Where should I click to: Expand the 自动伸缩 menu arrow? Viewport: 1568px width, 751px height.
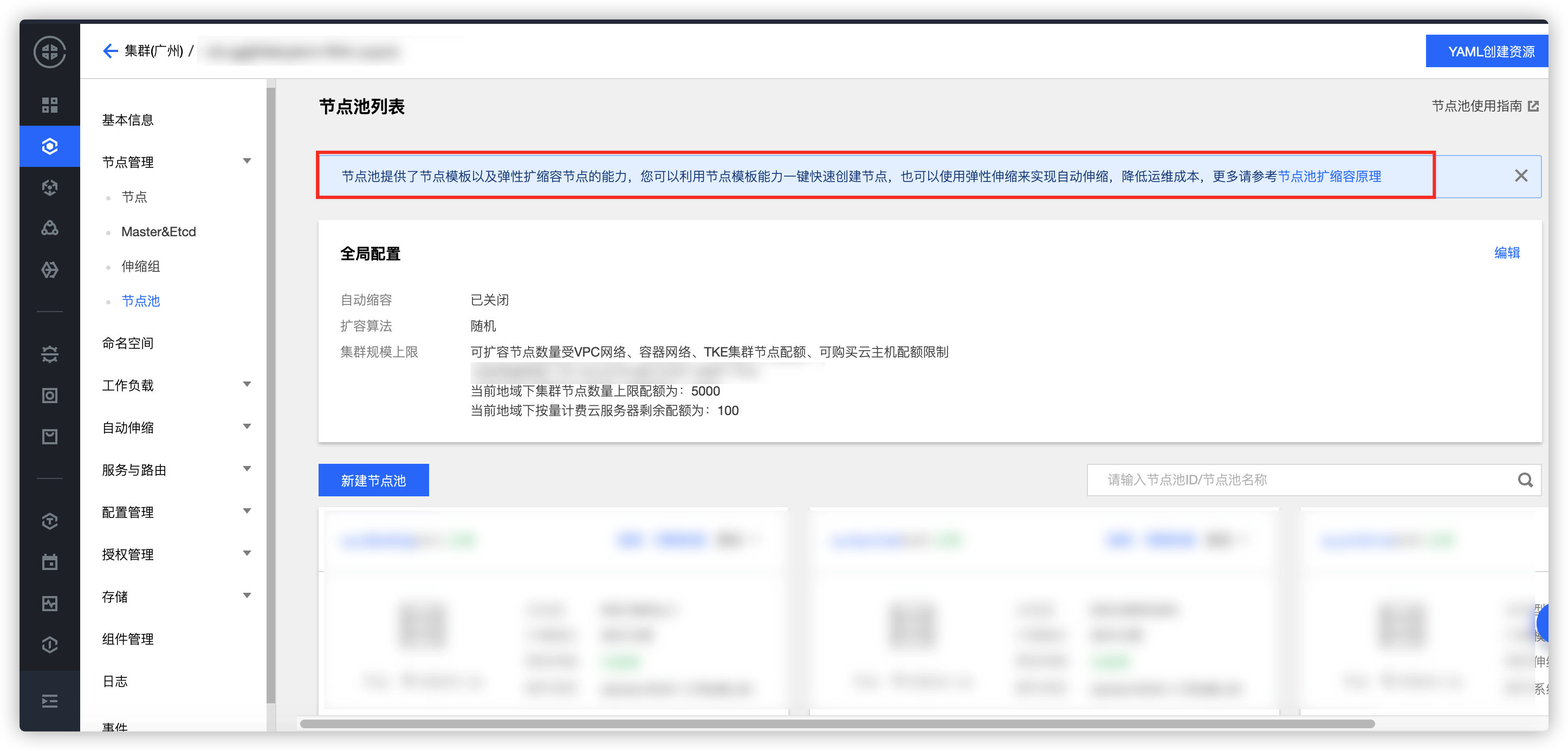point(247,426)
